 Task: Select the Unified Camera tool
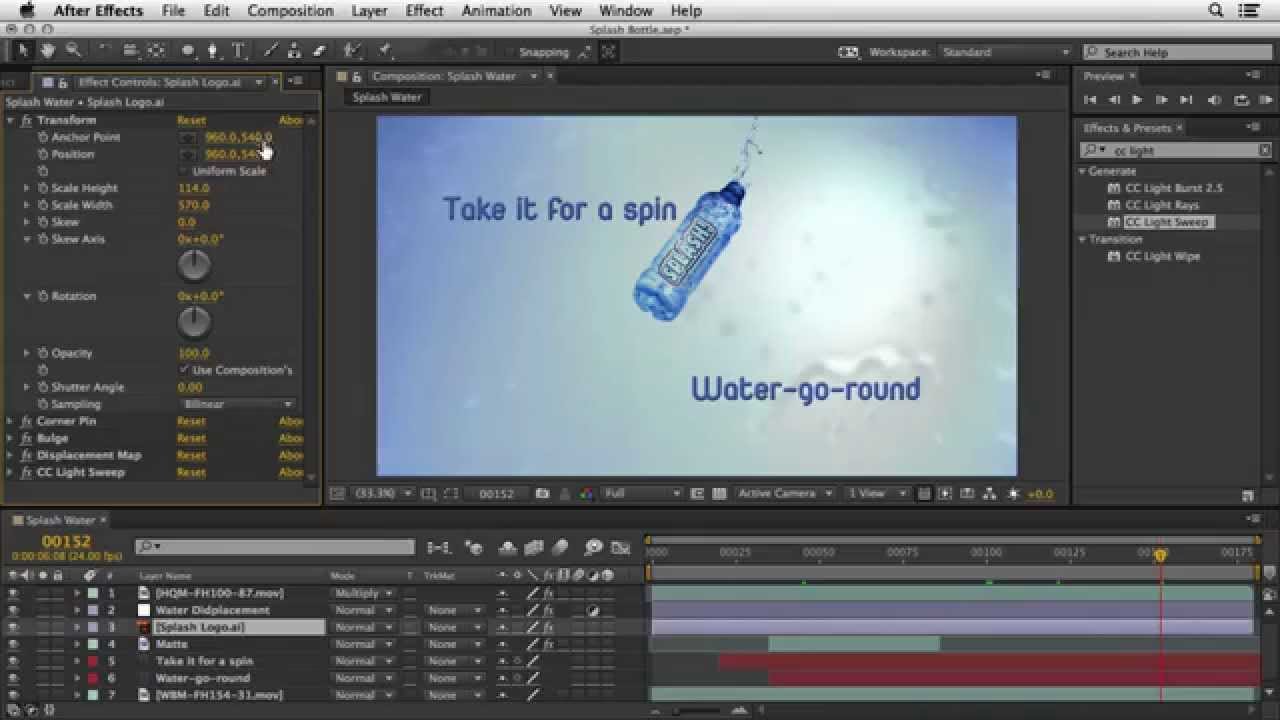click(x=130, y=51)
